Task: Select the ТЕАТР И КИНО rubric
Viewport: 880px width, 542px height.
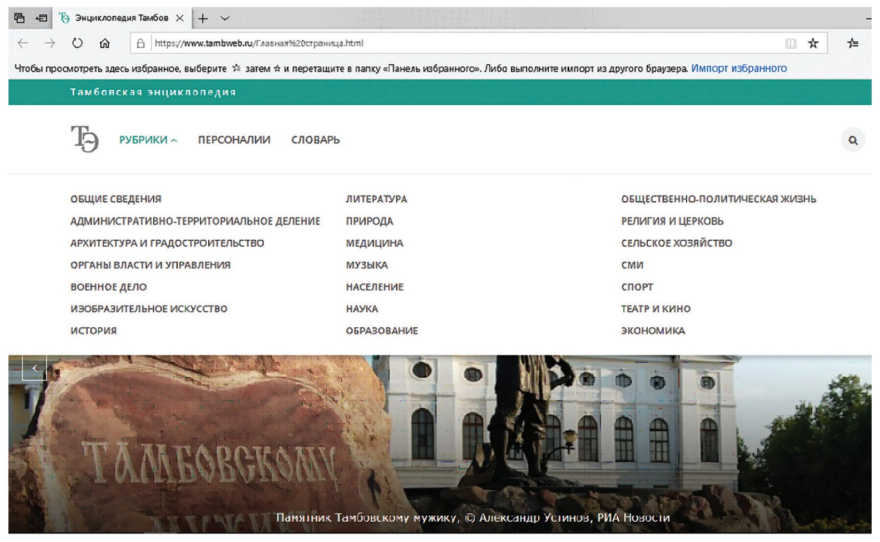Action: pyautogui.click(x=655, y=309)
